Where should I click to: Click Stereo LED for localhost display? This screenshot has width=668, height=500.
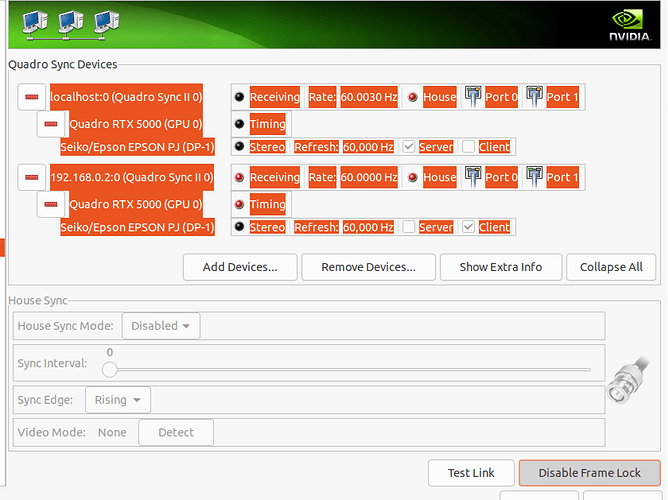pyautogui.click(x=239, y=147)
